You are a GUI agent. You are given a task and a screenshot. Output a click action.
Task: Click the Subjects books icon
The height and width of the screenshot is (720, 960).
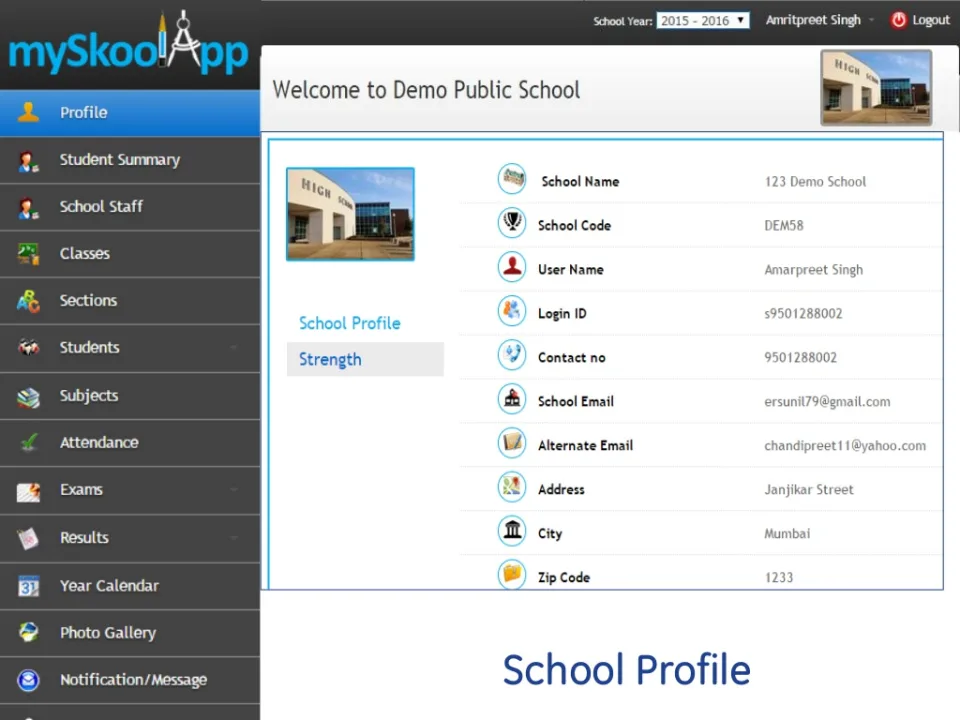point(28,397)
